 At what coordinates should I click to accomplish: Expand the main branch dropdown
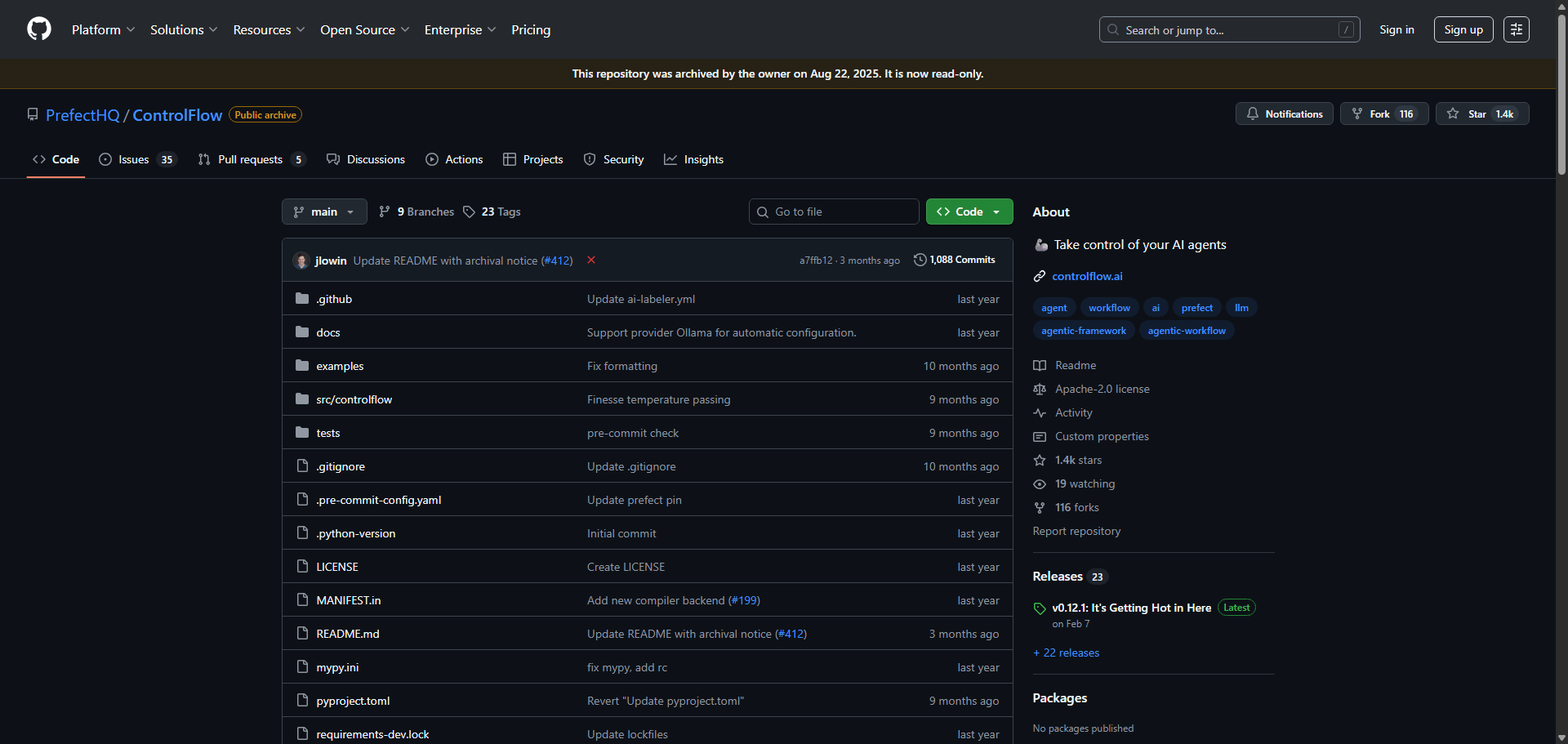click(324, 212)
